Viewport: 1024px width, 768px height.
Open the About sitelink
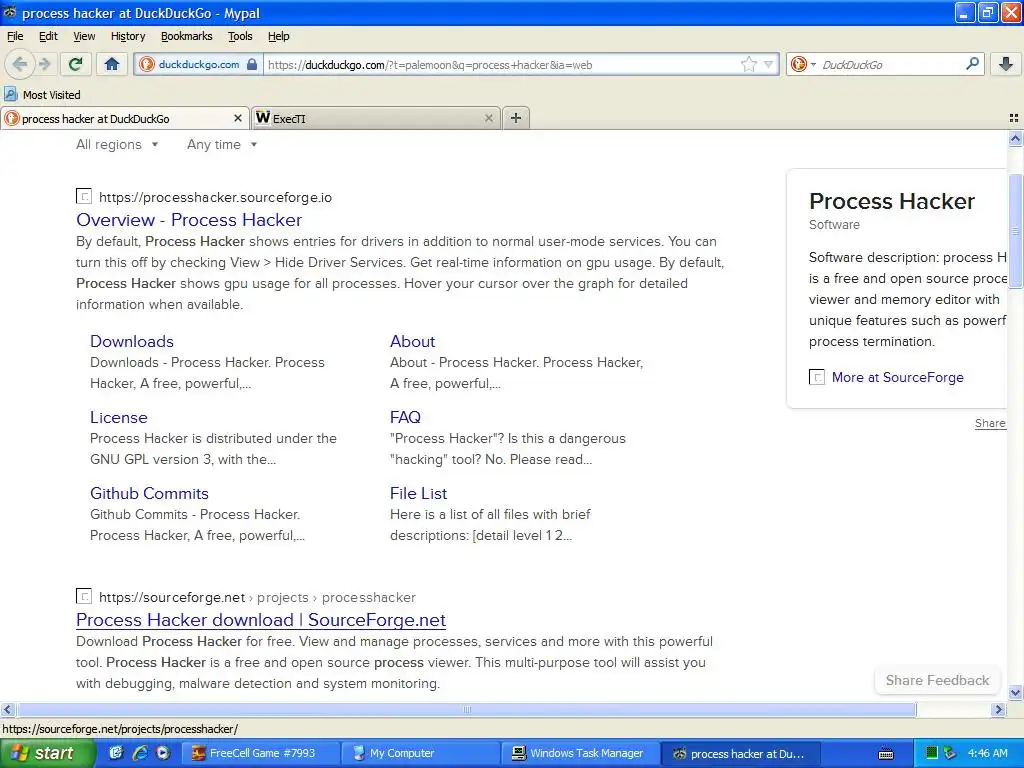[412, 341]
